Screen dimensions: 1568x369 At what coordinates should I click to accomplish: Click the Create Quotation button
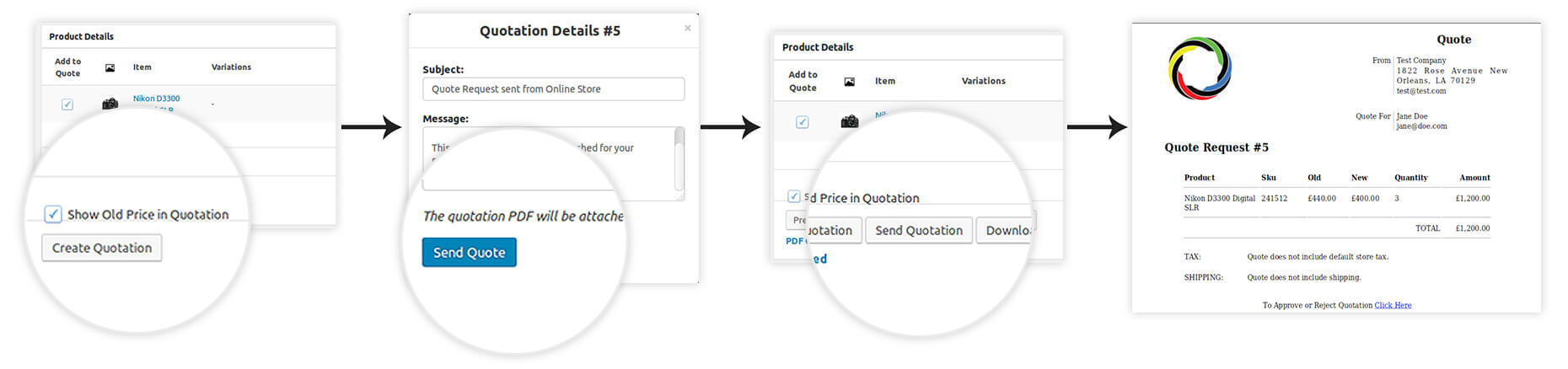tap(102, 248)
